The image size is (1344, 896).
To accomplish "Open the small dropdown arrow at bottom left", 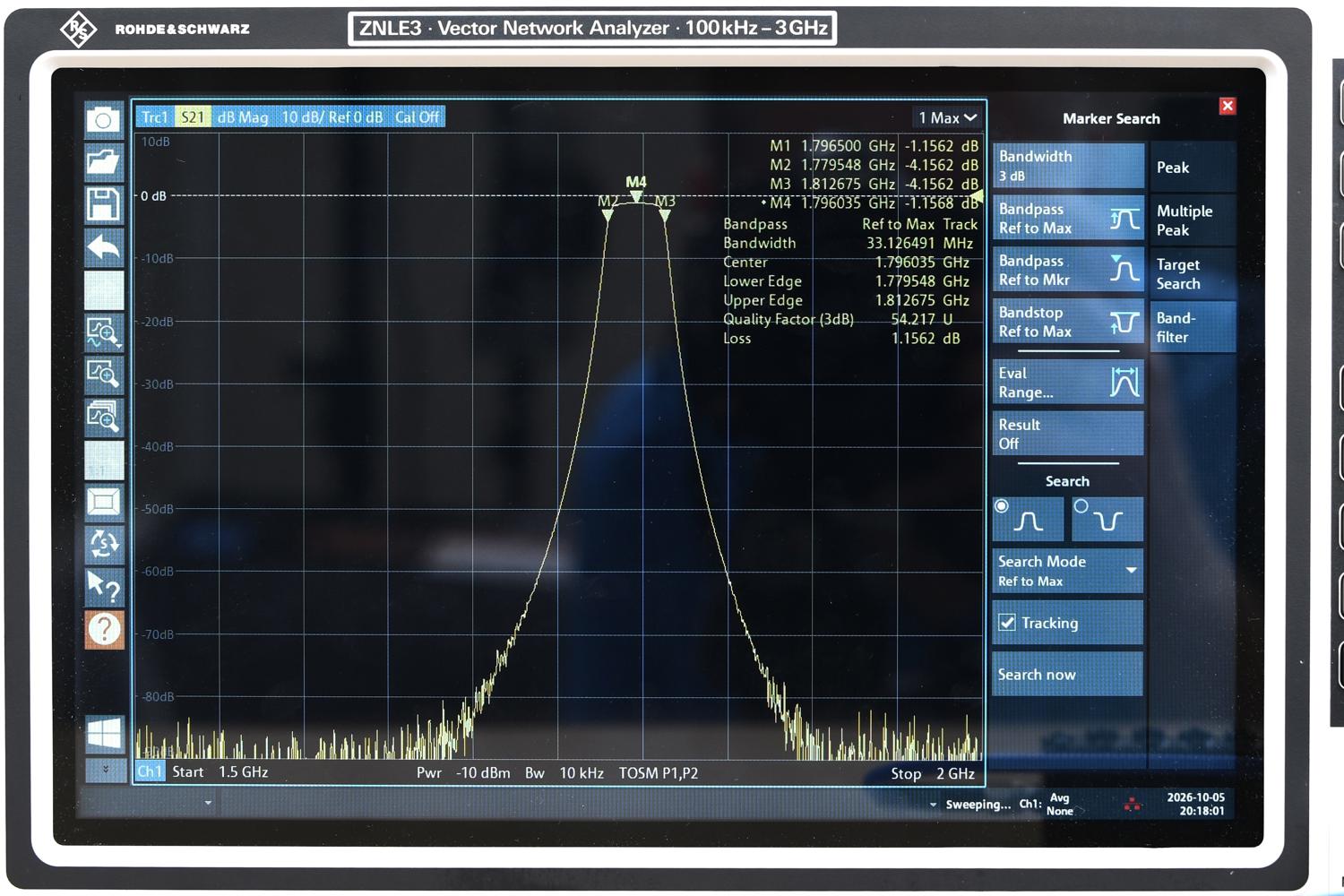I will point(208,803).
